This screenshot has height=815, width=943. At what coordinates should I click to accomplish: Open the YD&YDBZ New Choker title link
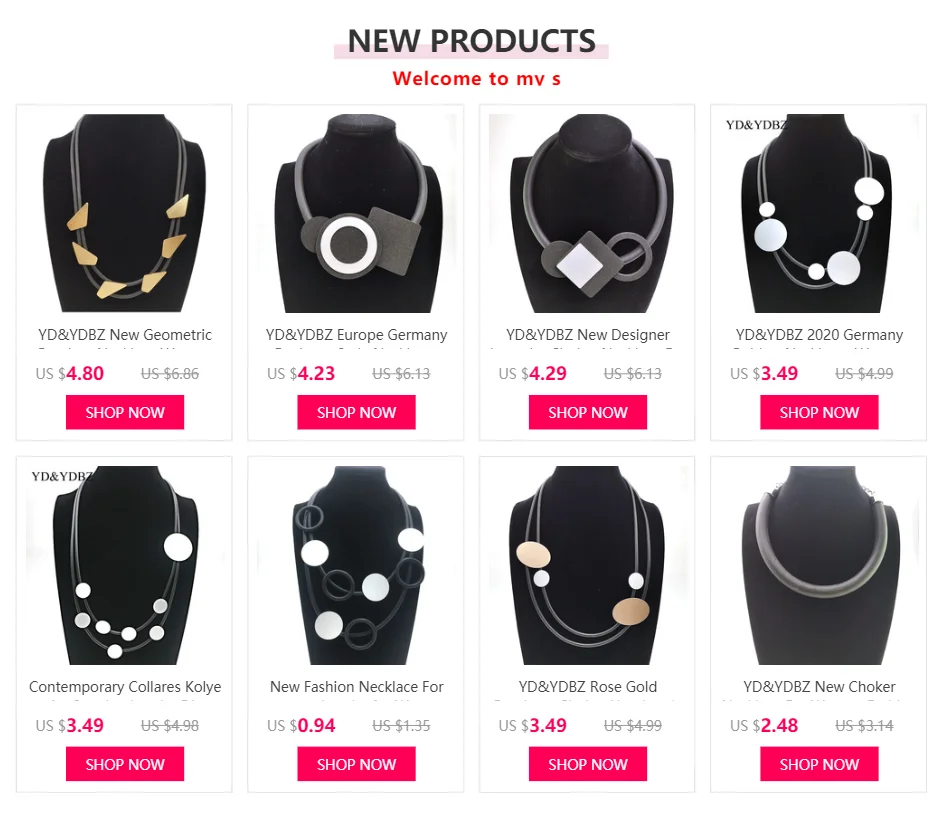(819, 687)
